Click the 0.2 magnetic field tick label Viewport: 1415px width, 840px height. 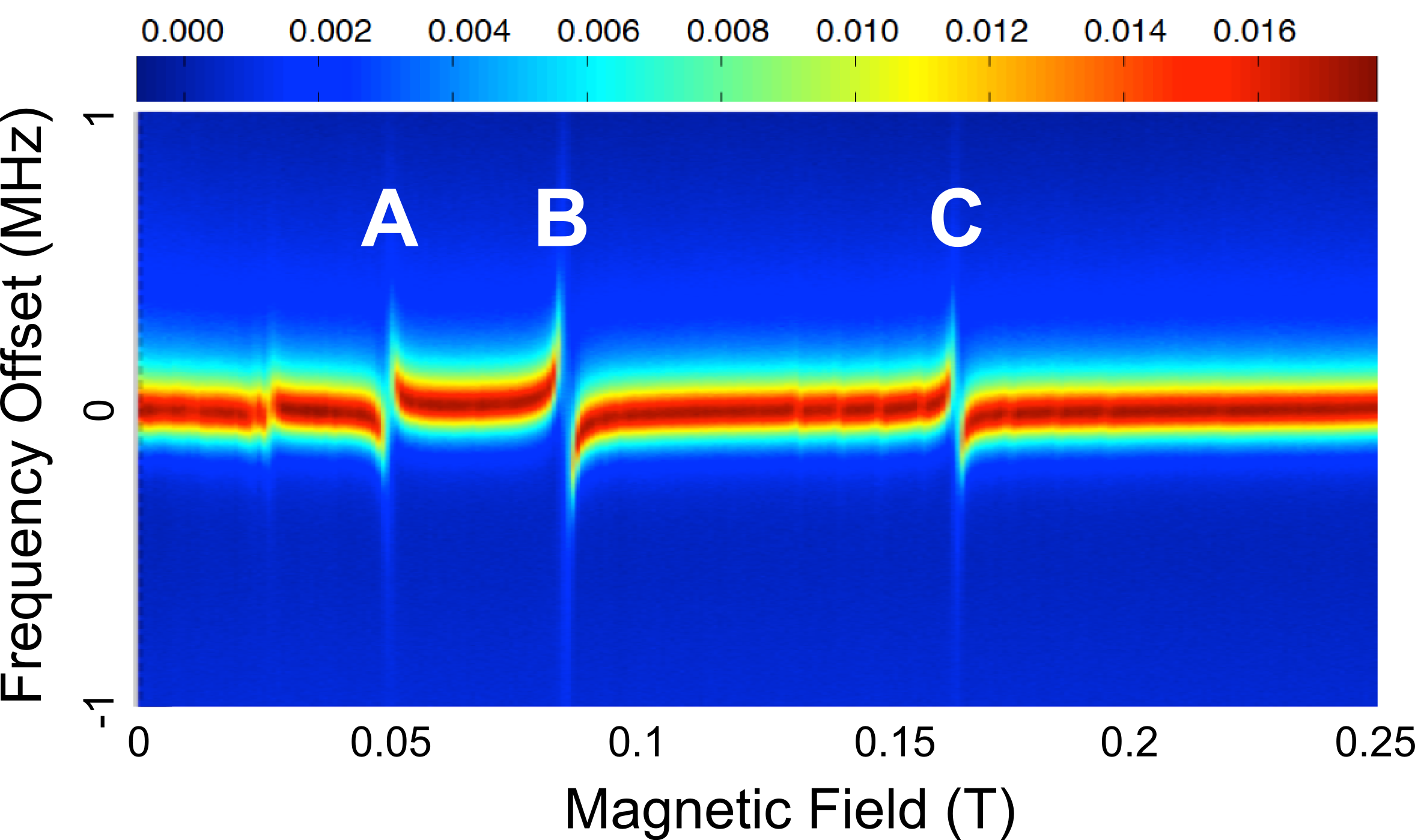pyautogui.click(x=1128, y=743)
